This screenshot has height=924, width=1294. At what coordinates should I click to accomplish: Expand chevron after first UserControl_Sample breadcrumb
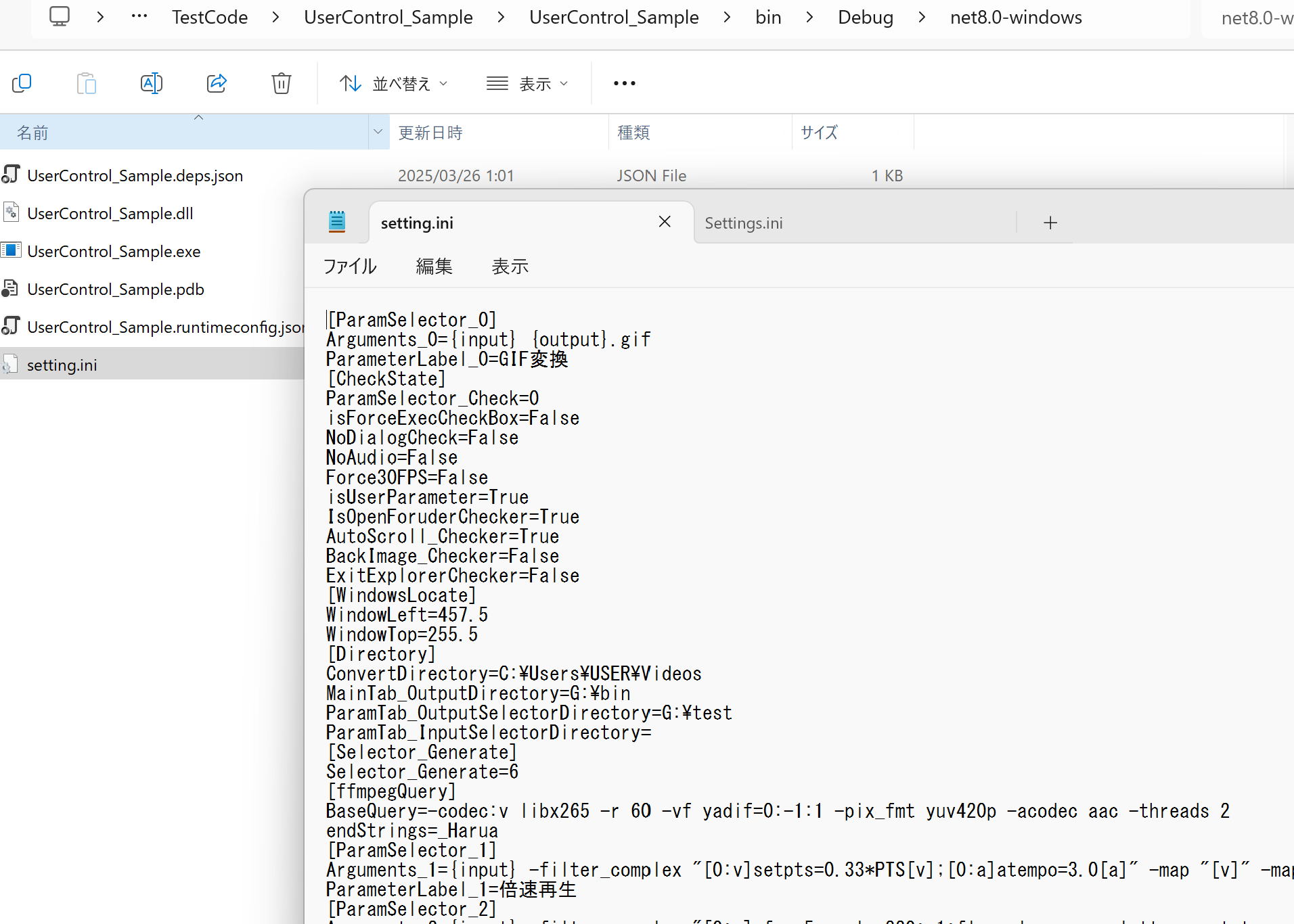pyautogui.click(x=501, y=17)
